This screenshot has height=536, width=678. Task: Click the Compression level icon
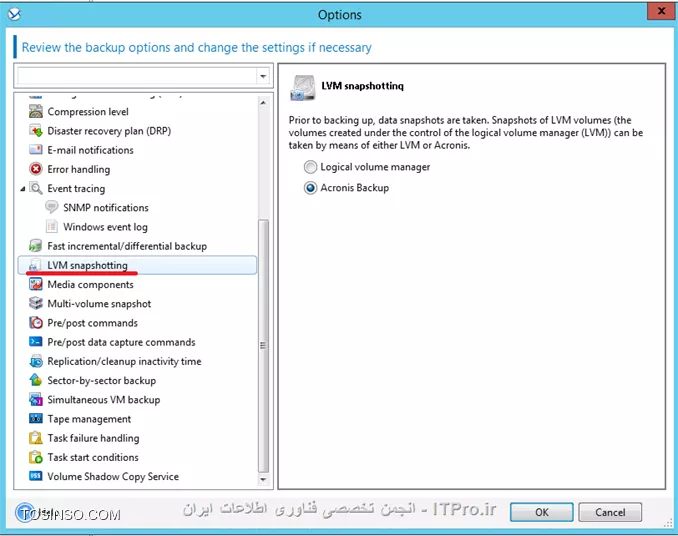point(35,112)
